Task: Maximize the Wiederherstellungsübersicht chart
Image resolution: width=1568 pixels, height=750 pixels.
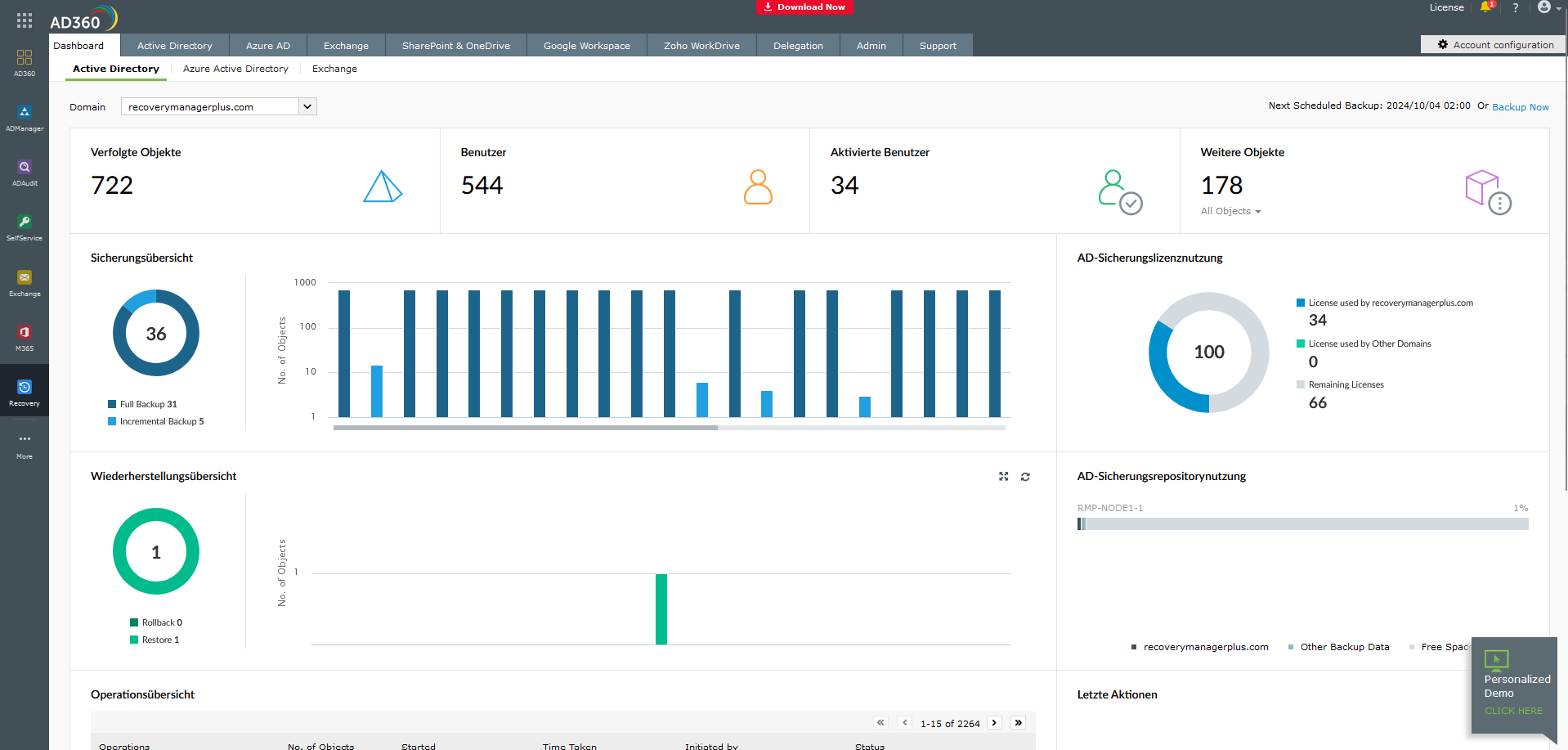Action: click(x=1003, y=476)
